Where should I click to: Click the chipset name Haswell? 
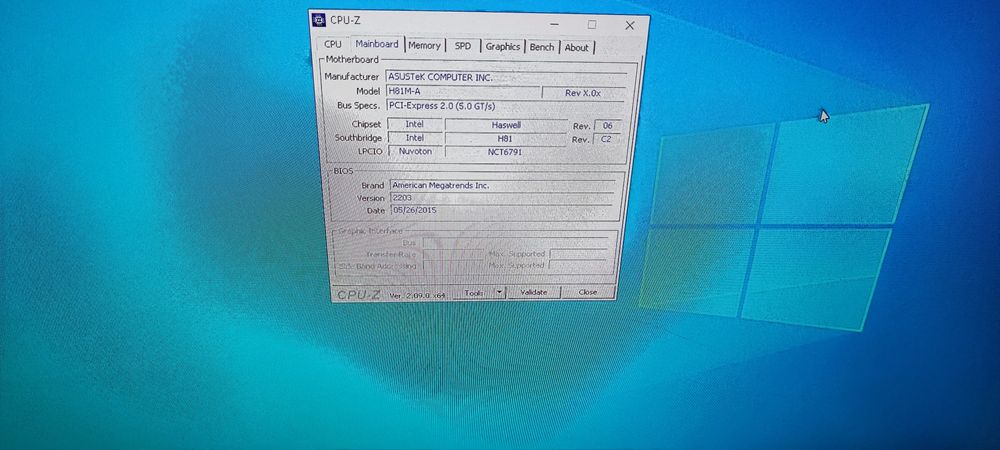point(505,126)
